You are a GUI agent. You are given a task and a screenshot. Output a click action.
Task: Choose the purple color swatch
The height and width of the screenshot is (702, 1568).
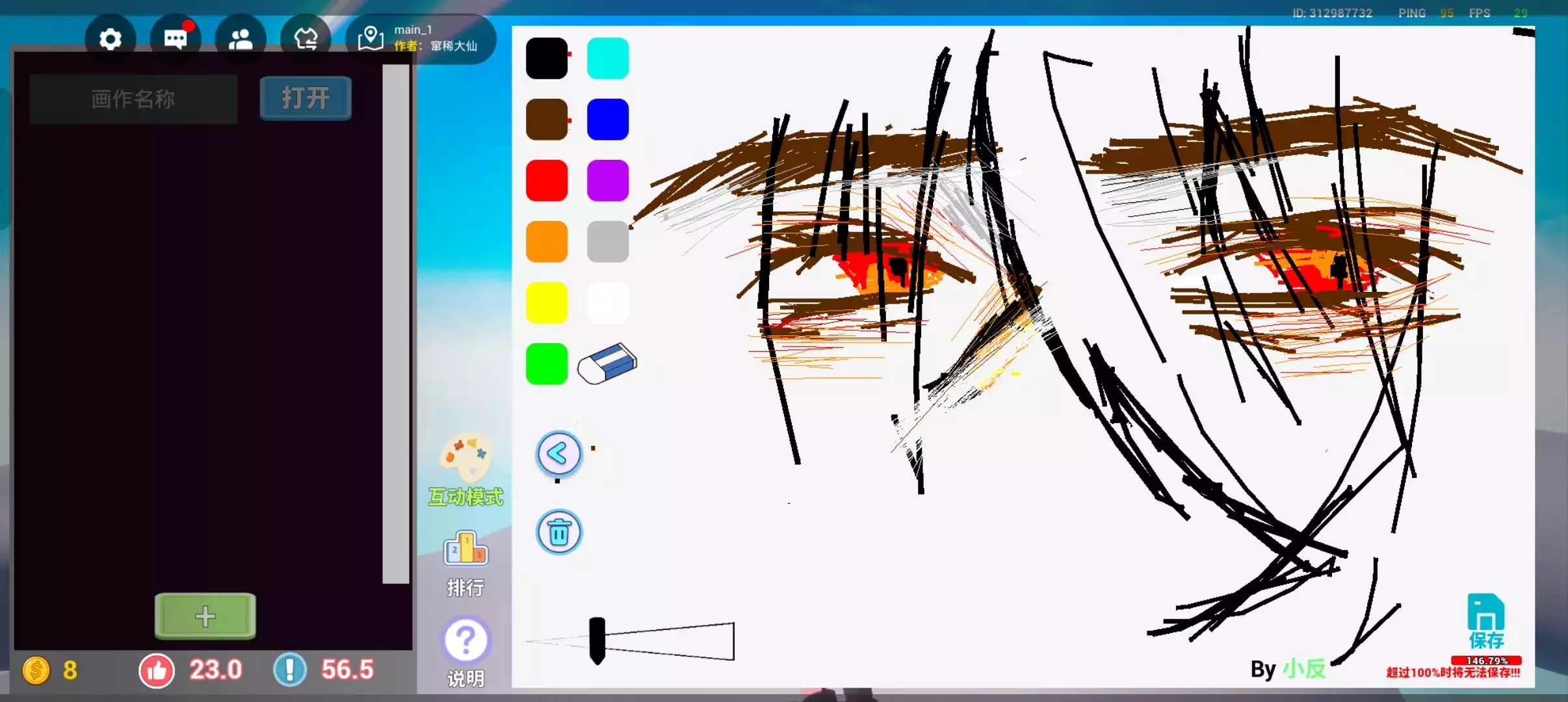[607, 181]
